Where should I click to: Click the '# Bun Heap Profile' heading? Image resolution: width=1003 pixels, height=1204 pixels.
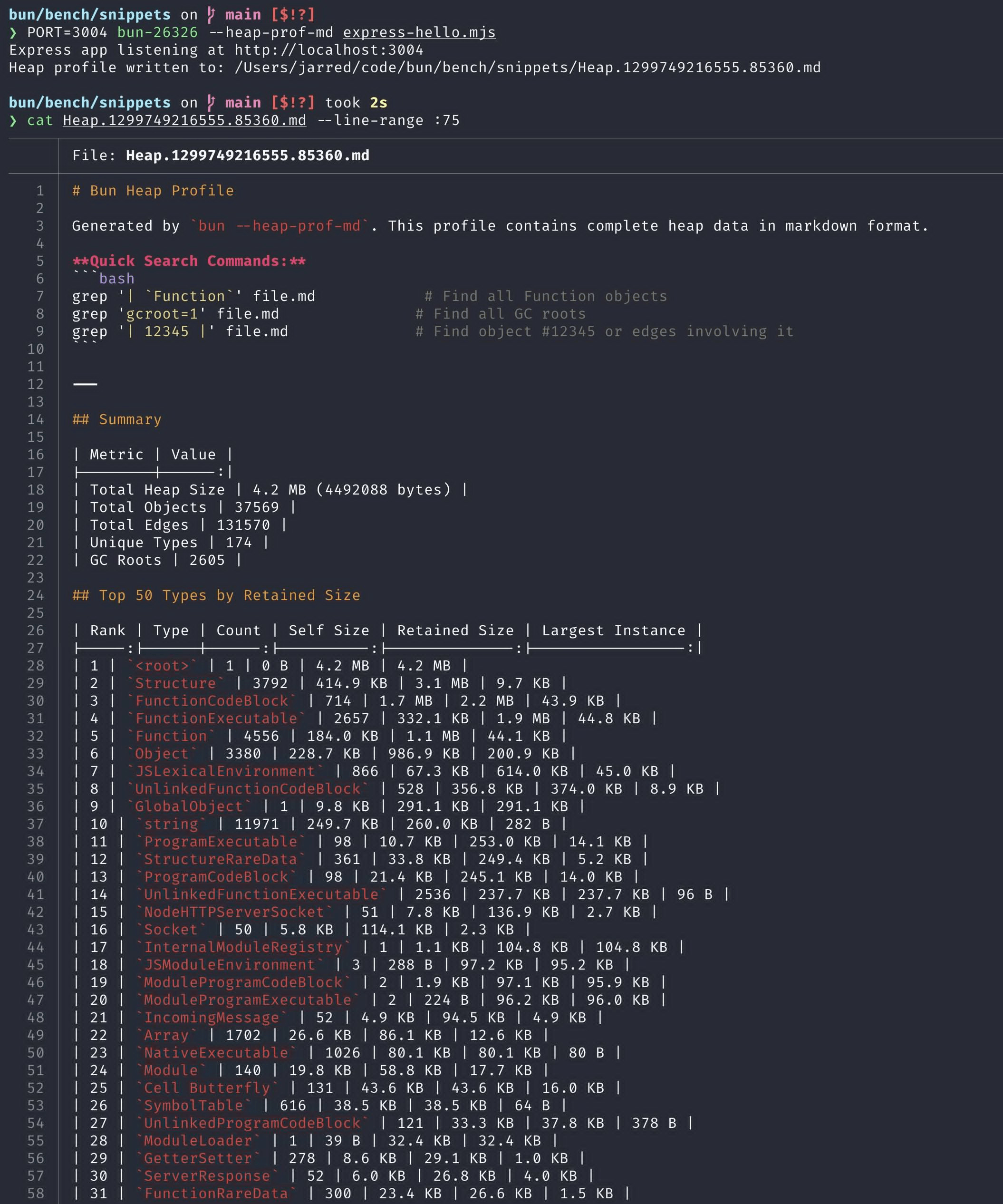click(153, 191)
